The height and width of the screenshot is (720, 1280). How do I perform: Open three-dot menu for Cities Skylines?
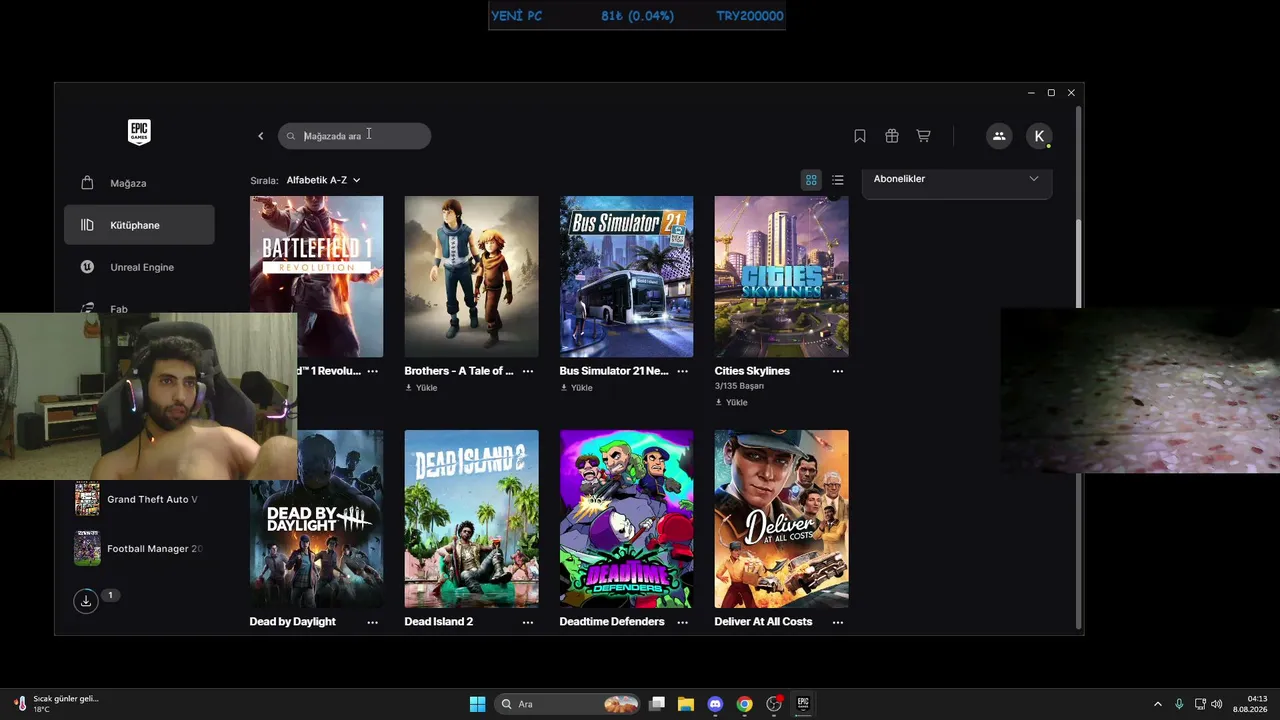(x=838, y=371)
